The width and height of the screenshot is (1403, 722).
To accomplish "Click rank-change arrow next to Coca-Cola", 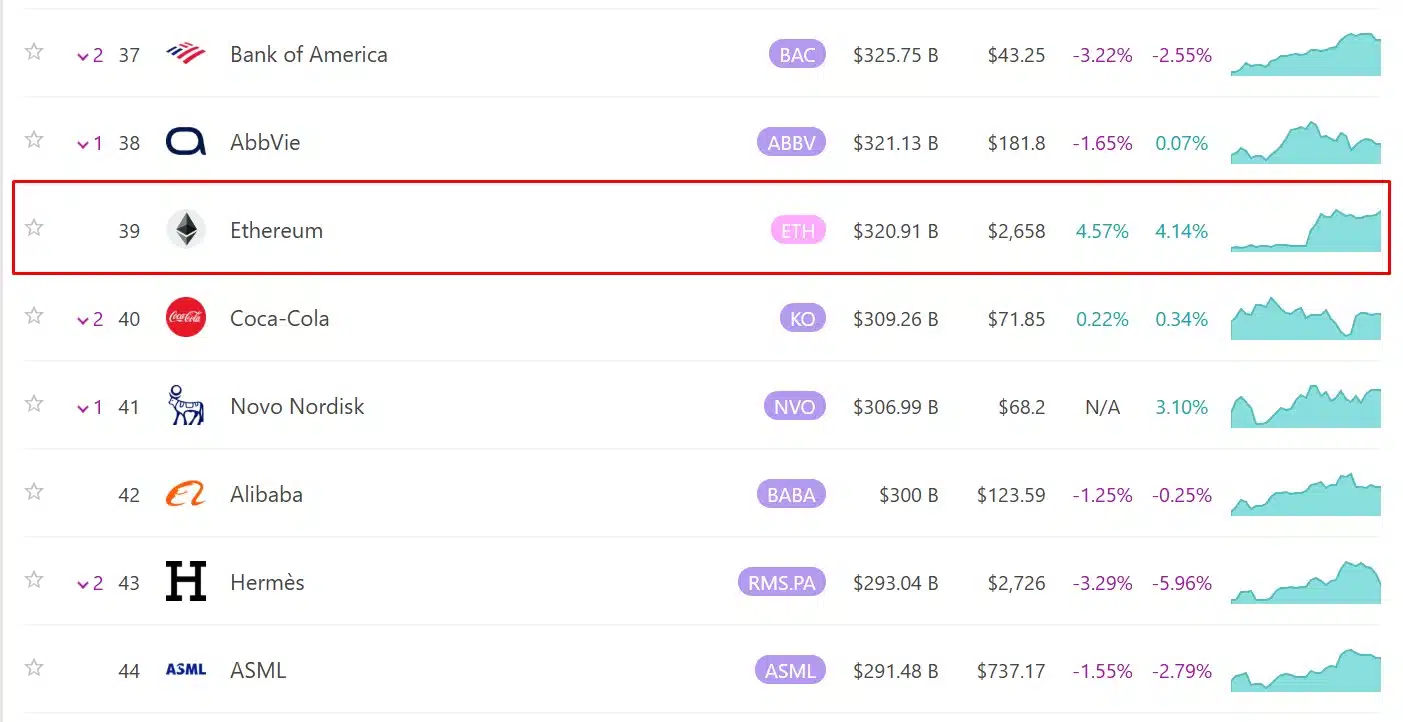I will (x=90, y=320).
